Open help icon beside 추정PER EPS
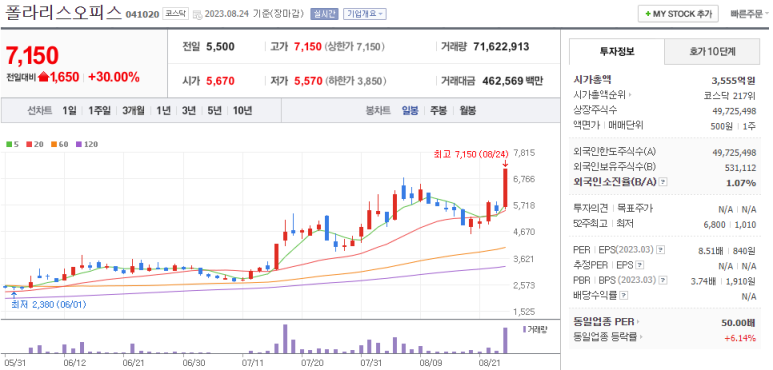 (x=640, y=265)
